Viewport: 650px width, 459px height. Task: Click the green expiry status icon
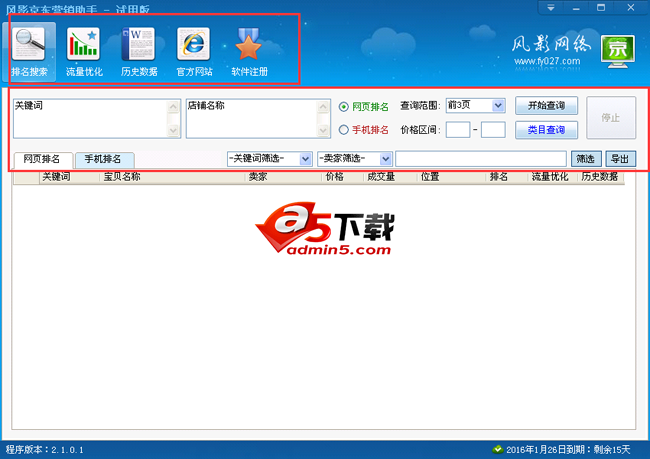coord(497,449)
